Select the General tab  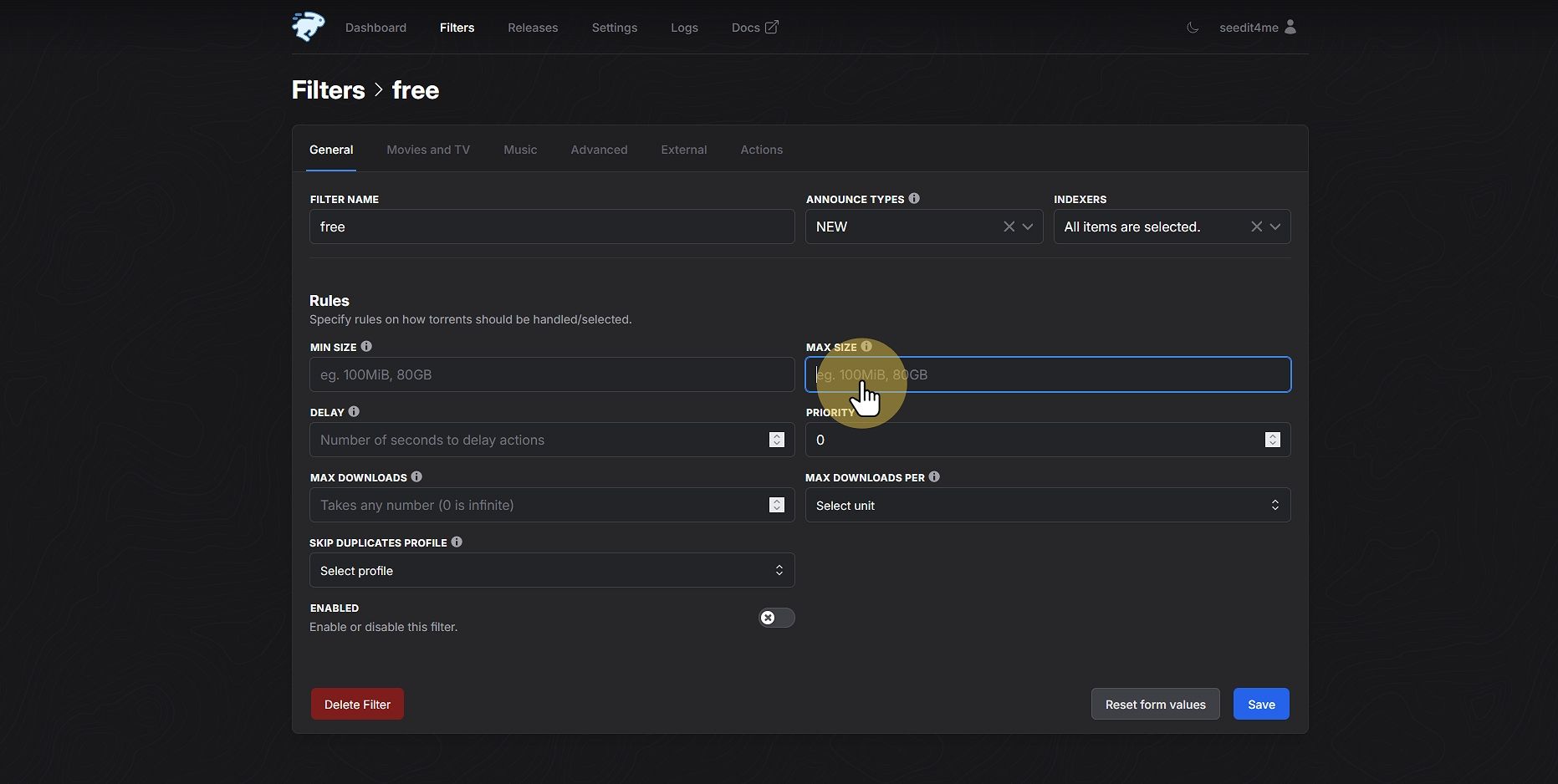tap(331, 150)
